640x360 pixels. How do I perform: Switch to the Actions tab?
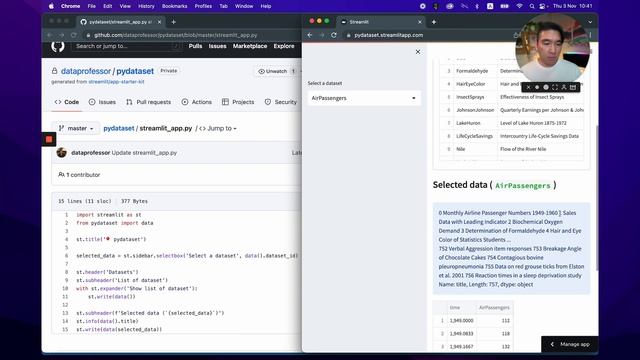click(196, 102)
